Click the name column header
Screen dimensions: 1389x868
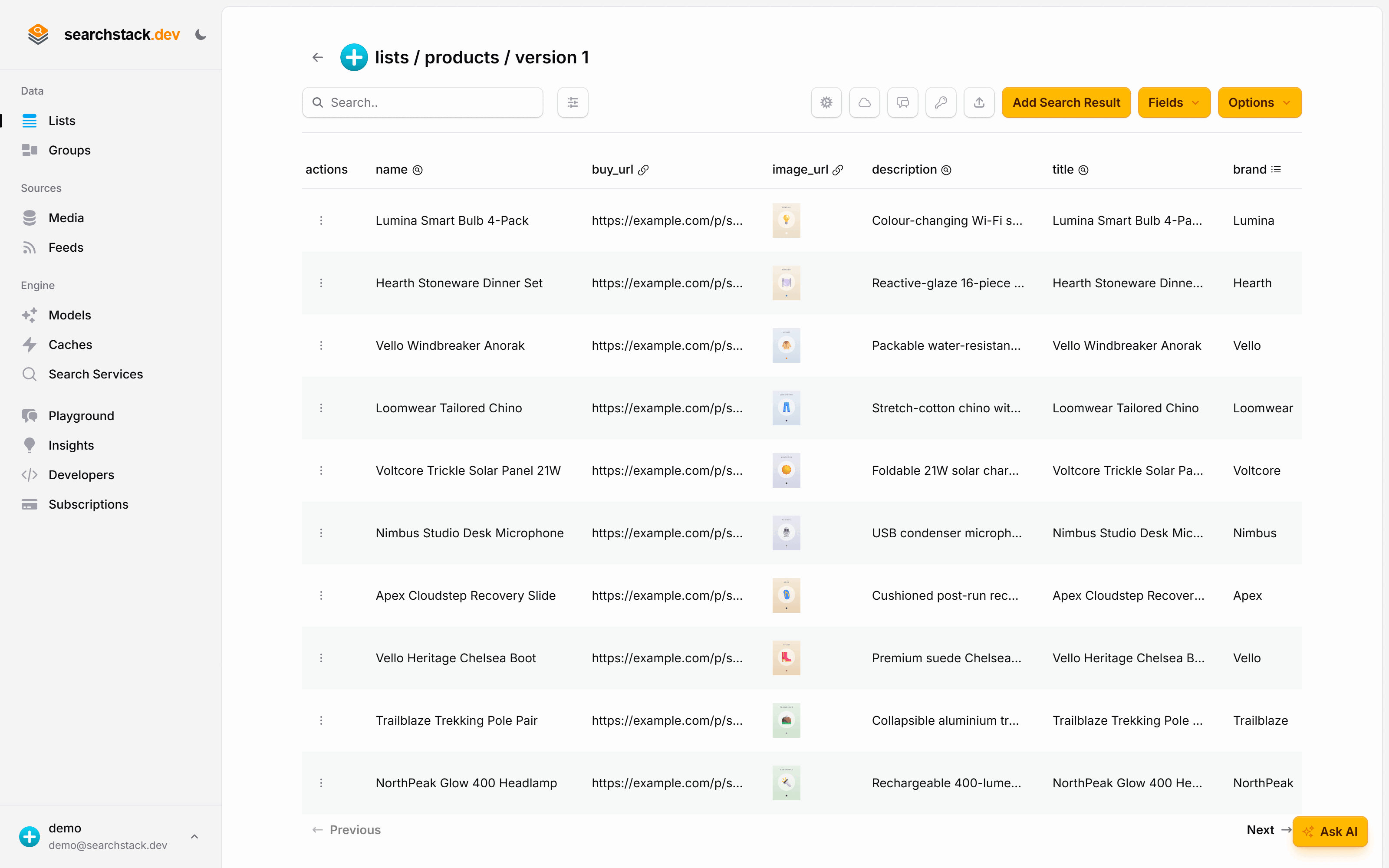[399, 169]
